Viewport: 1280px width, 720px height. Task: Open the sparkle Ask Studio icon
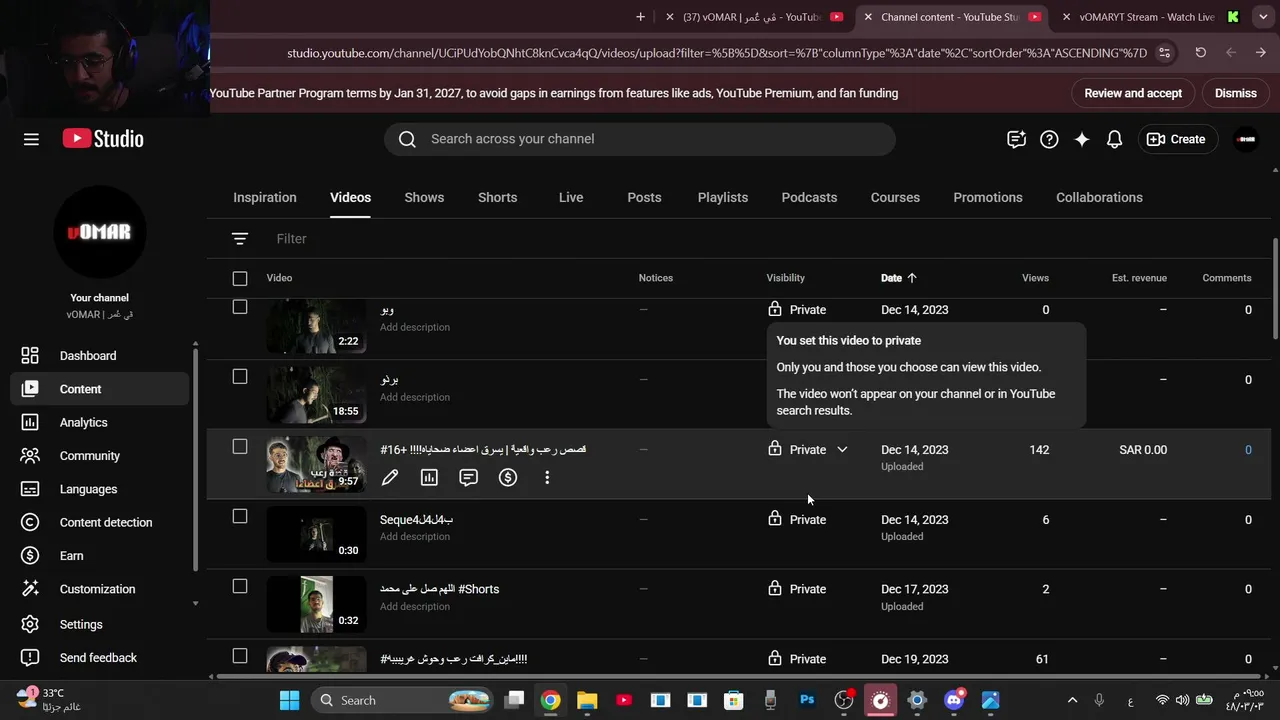pos(1082,139)
